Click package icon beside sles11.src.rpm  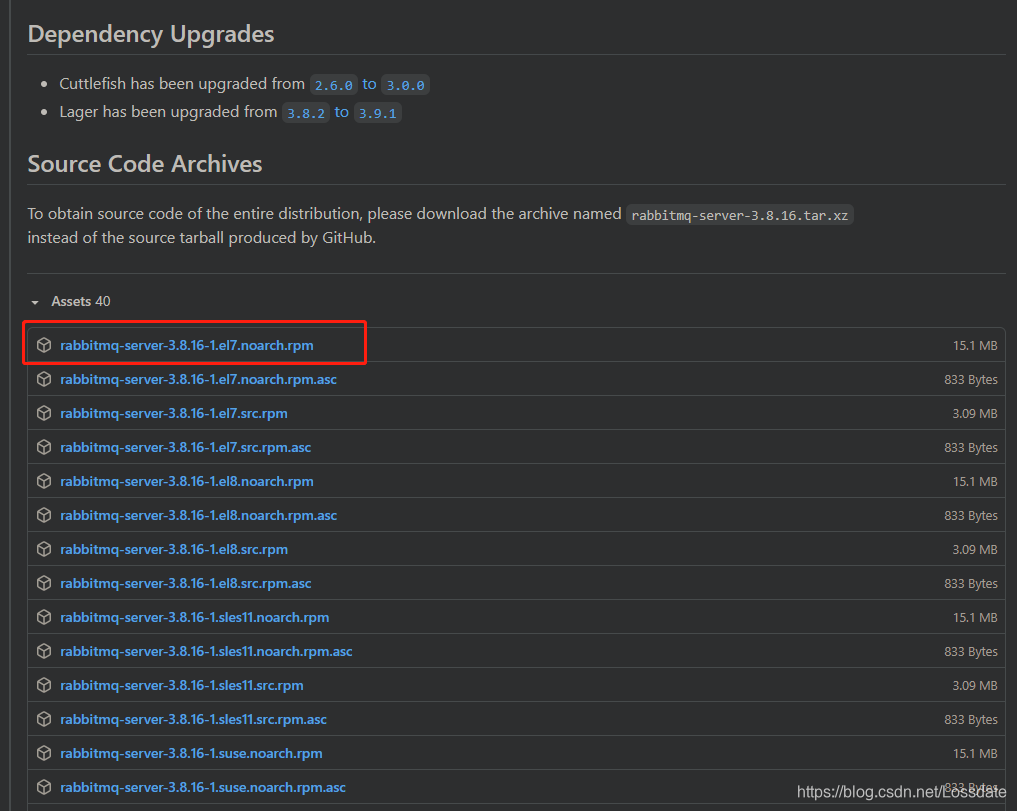44,685
